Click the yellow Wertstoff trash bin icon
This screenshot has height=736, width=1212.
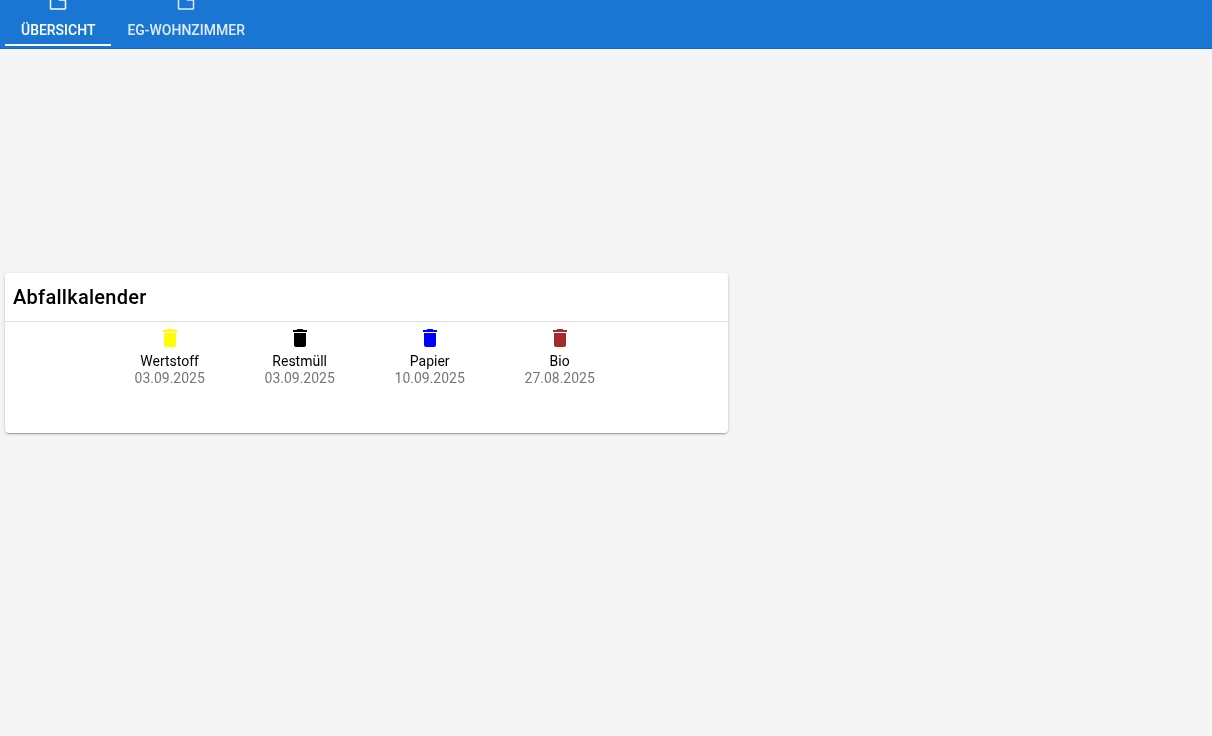point(170,338)
